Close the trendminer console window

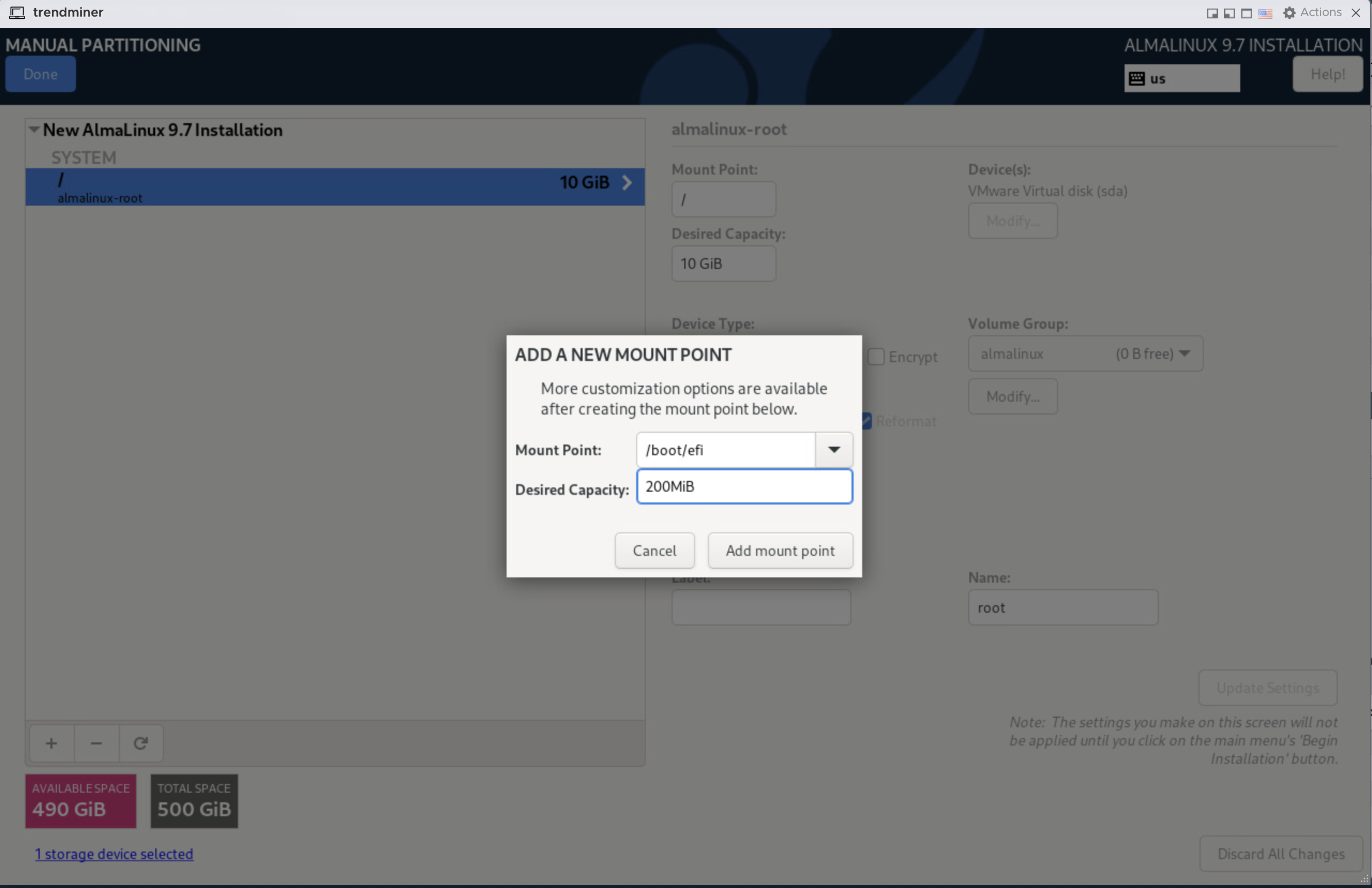point(1355,13)
